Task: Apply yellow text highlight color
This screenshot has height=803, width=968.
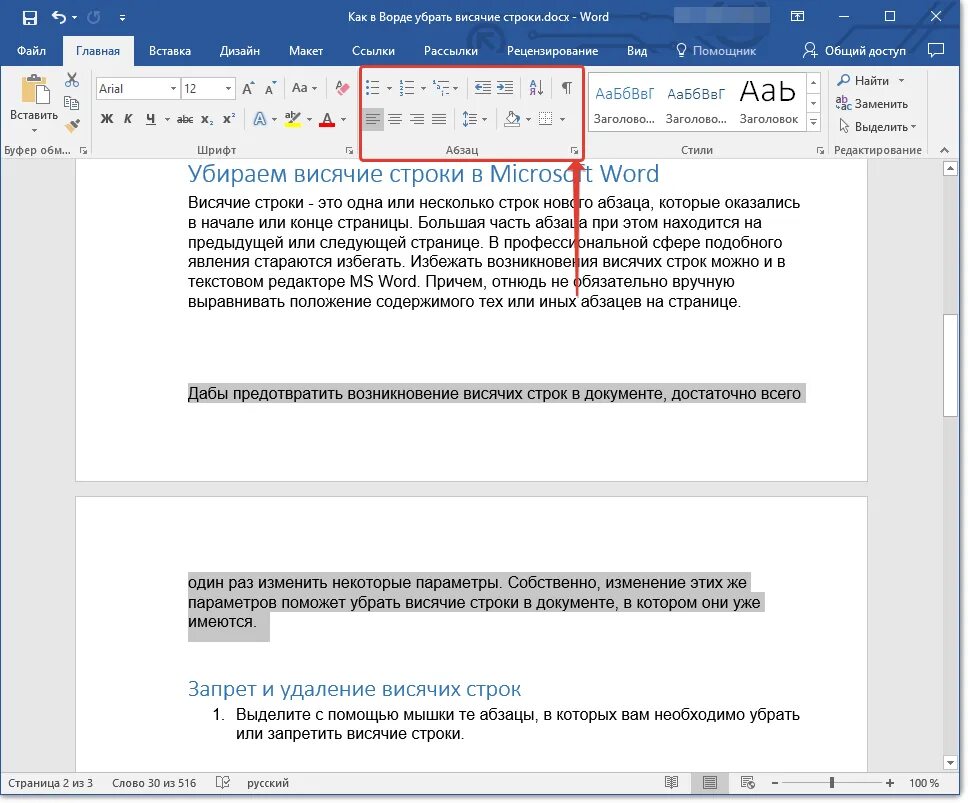Action: tap(293, 119)
